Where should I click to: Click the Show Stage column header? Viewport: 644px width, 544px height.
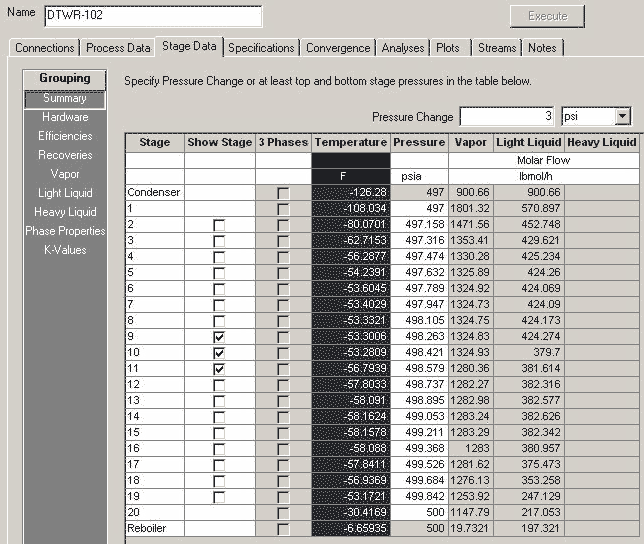[220, 142]
